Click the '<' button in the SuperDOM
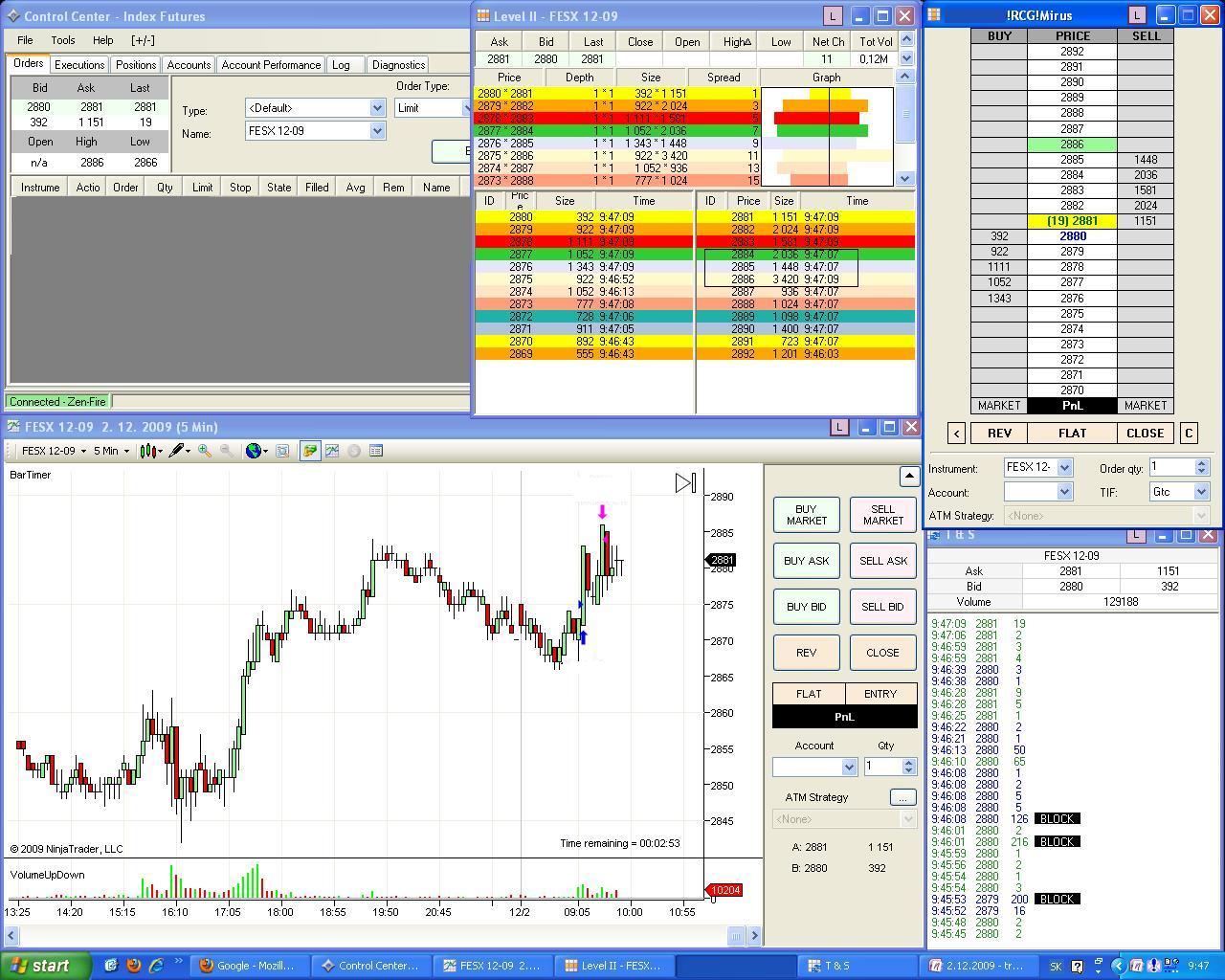1225x980 pixels. tap(956, 434)
